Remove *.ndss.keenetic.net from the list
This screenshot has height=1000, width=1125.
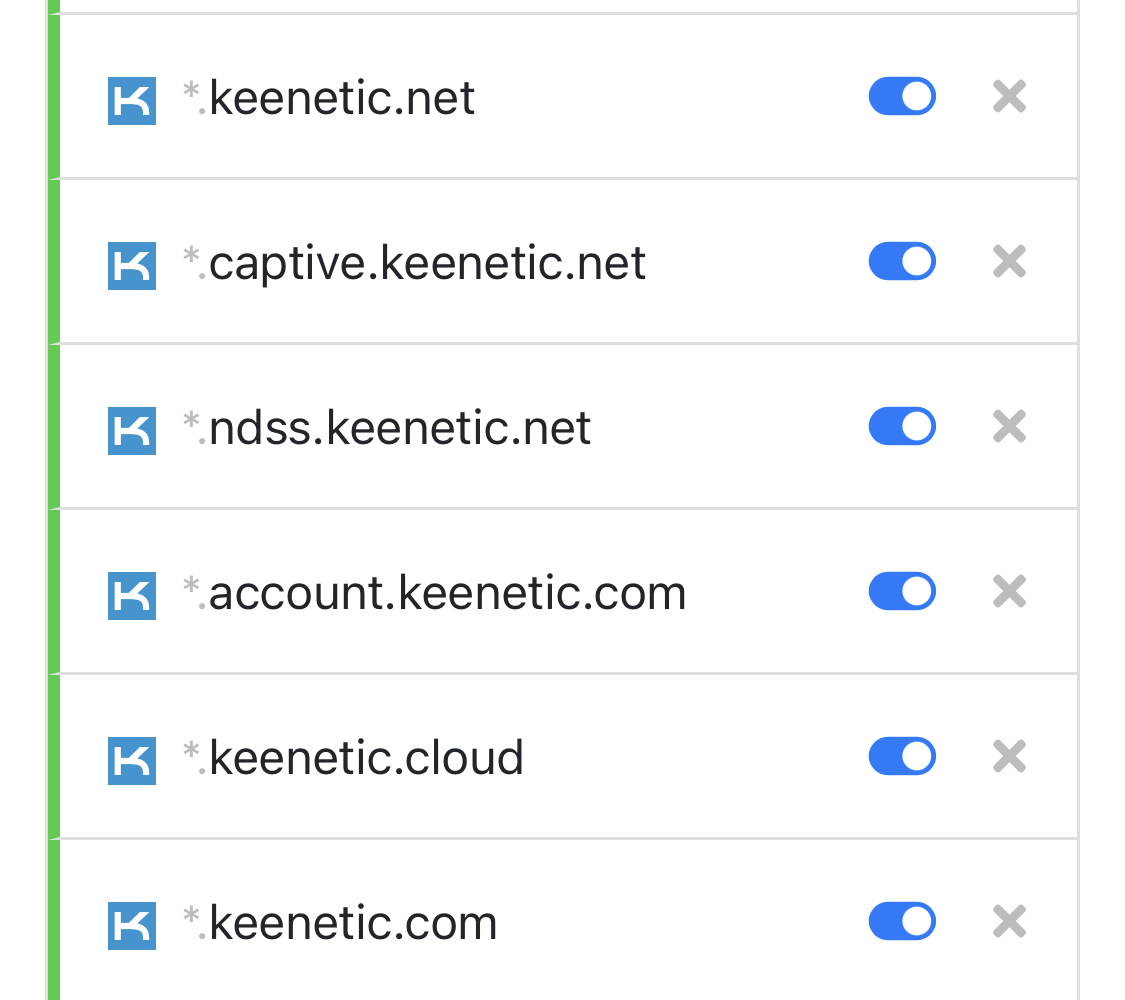tap(1009, 426)
